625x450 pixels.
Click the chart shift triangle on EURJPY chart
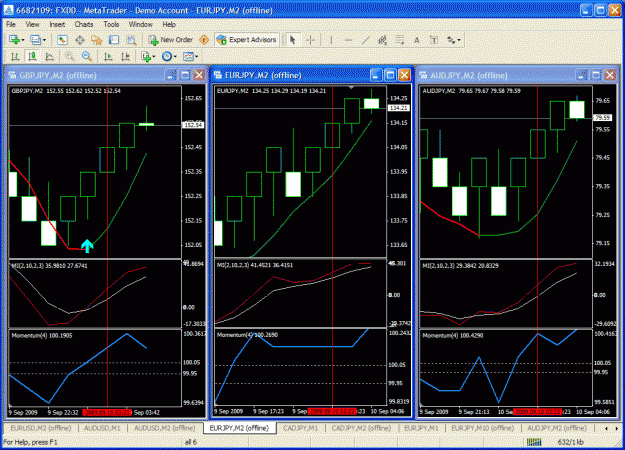coord(351,87)
